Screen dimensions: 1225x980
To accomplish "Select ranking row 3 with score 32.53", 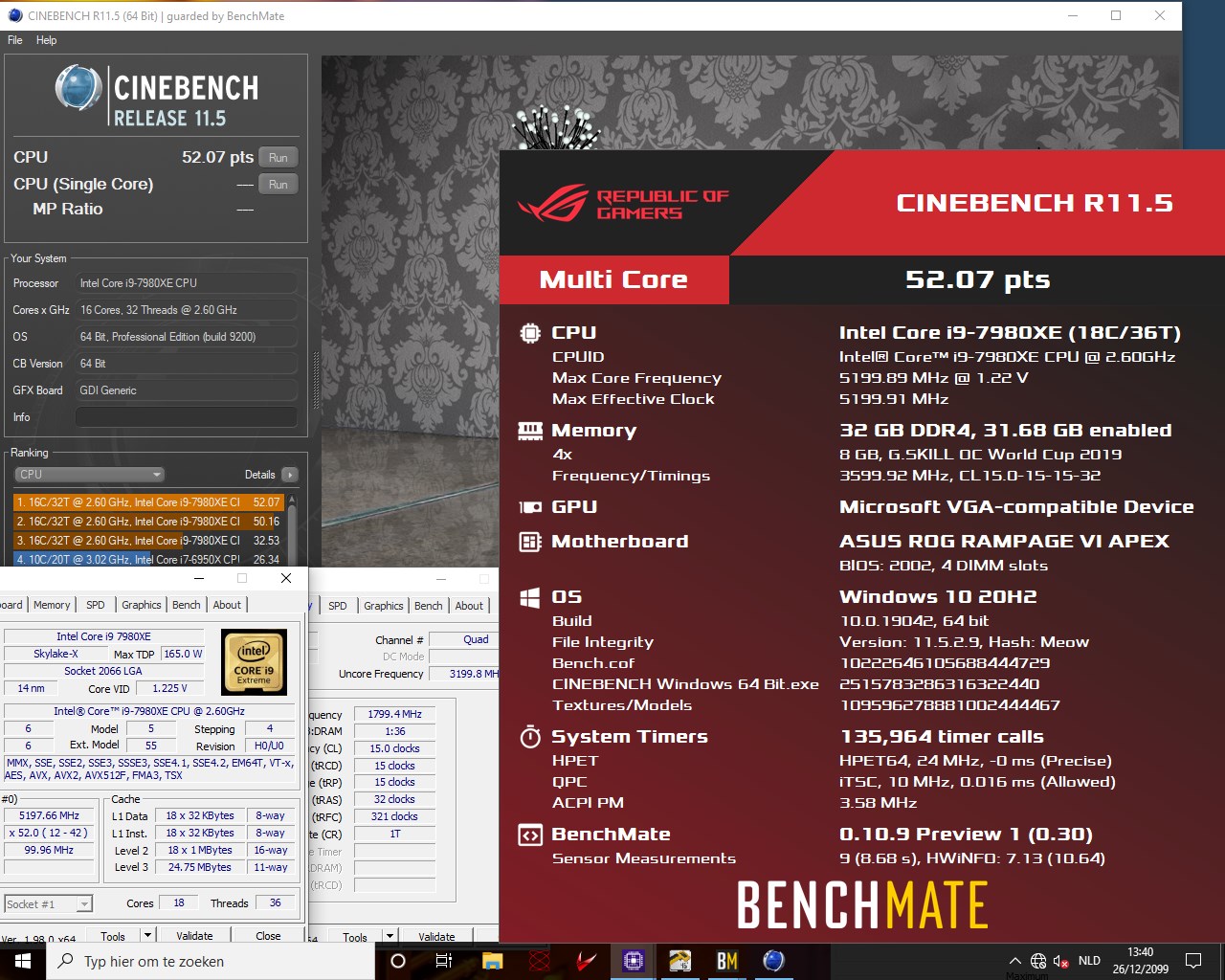I will [148, 541].
